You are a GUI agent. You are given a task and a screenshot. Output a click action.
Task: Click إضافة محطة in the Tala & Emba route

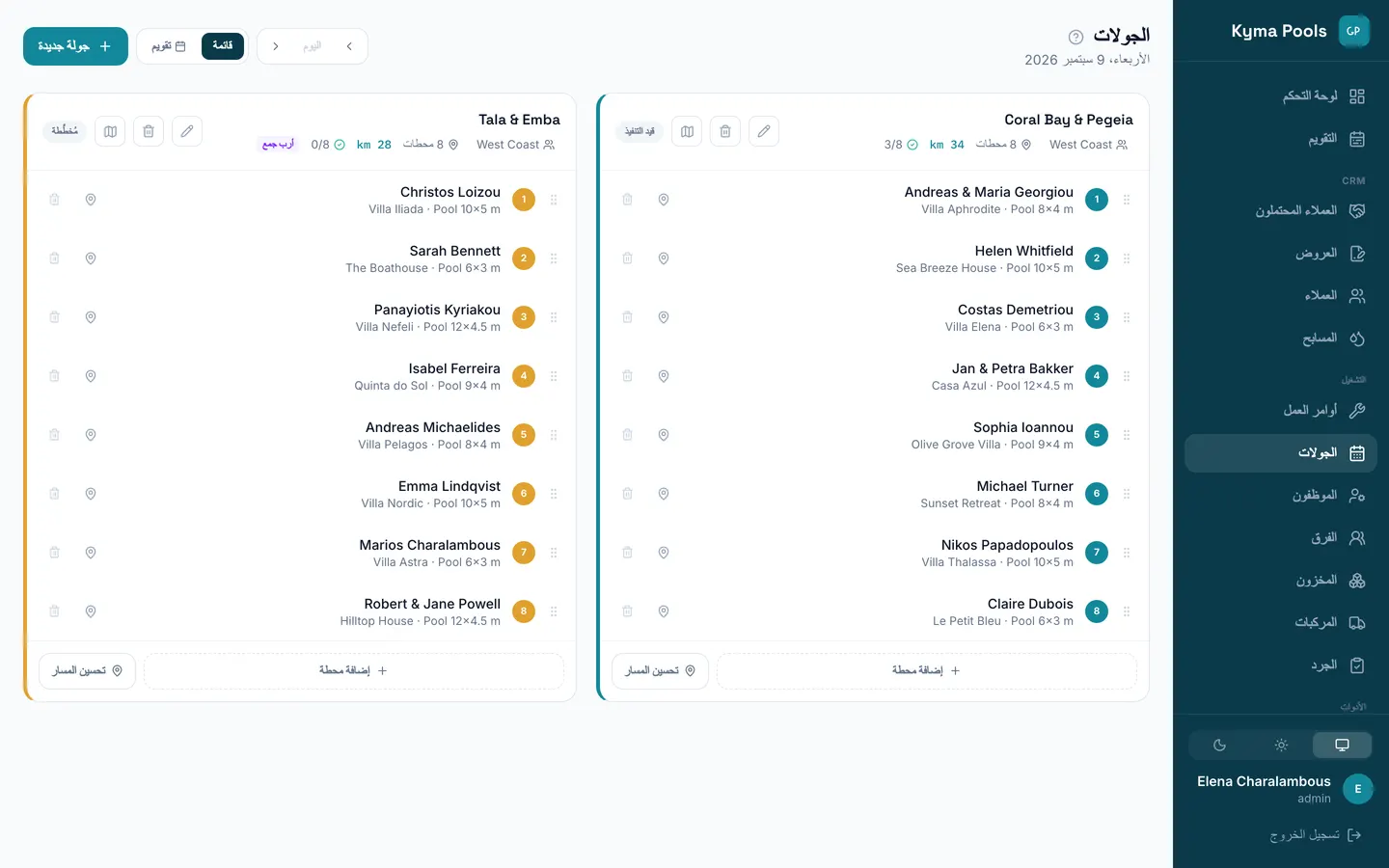click(x=354, y=670)
